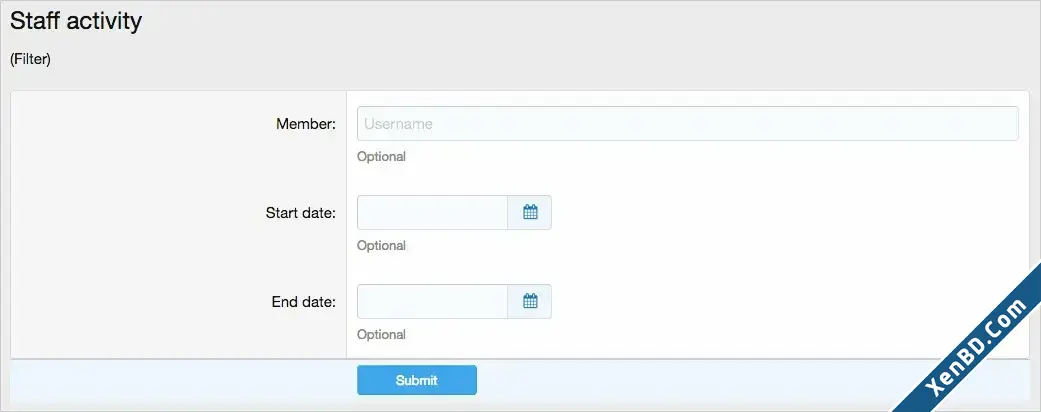1041x412 pixels.
Task: Click the Start date: label
Action: [x=301, y=213]
